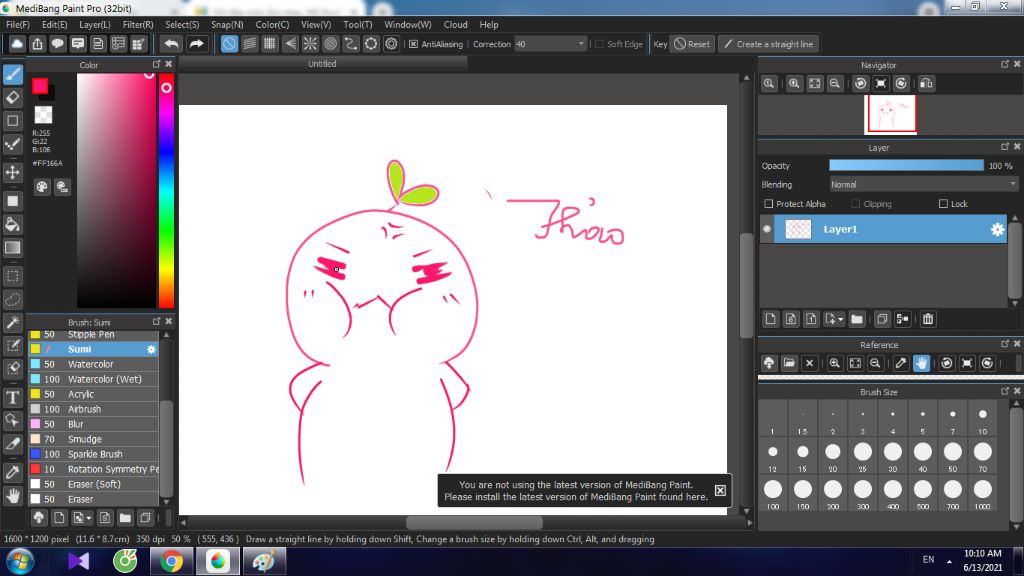Click the Navigator canvas thumbnail

[x=891, y=114]
